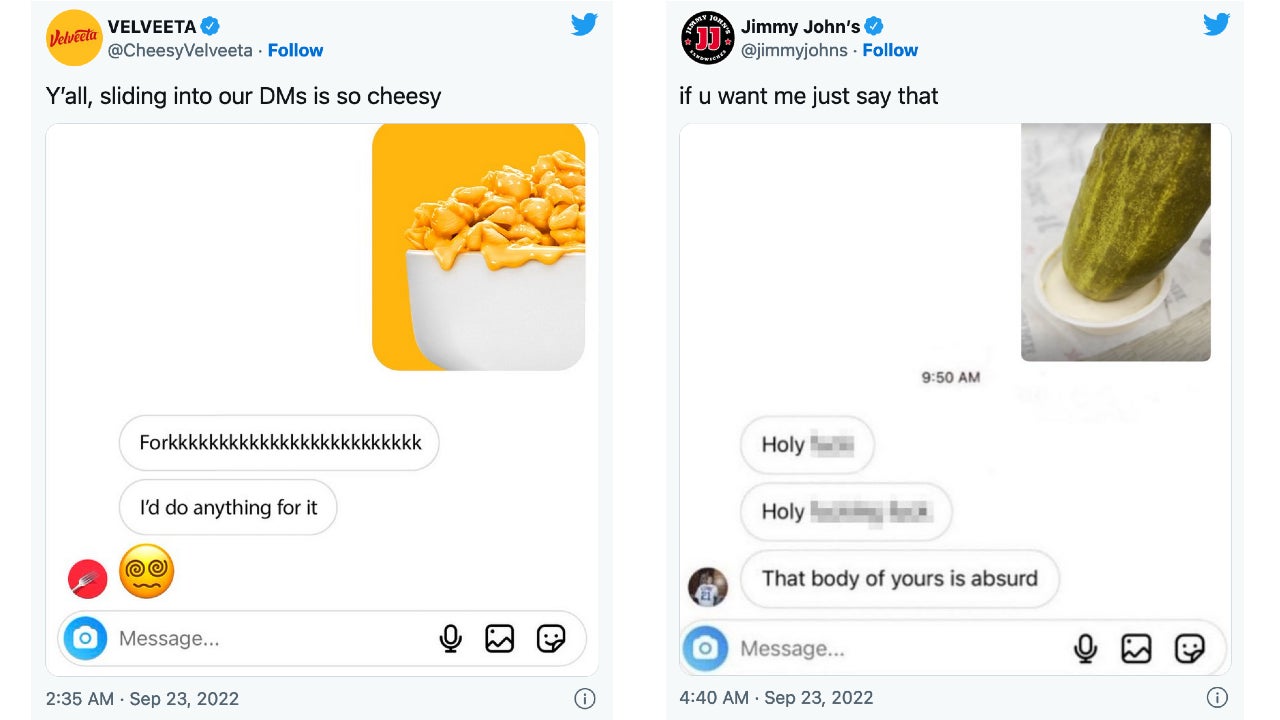Click Follow on the Jimmy John's account
The image size is (1280, 720).
click(891, 50)
